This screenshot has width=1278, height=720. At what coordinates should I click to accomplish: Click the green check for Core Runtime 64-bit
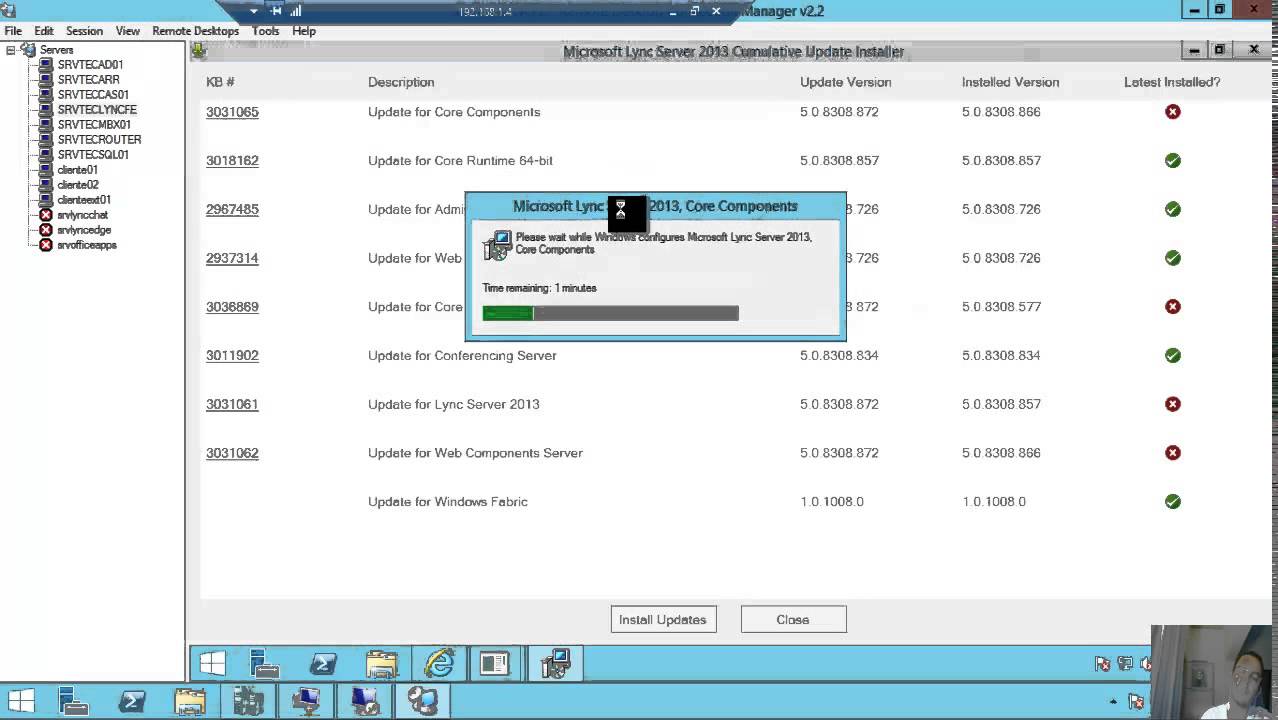coord(1173,161)
